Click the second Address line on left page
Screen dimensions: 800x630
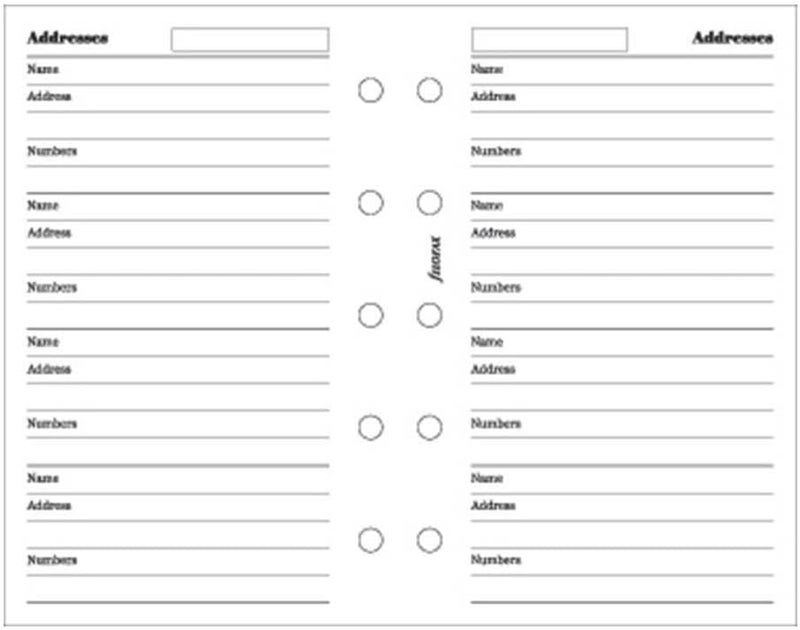point(178,235)
